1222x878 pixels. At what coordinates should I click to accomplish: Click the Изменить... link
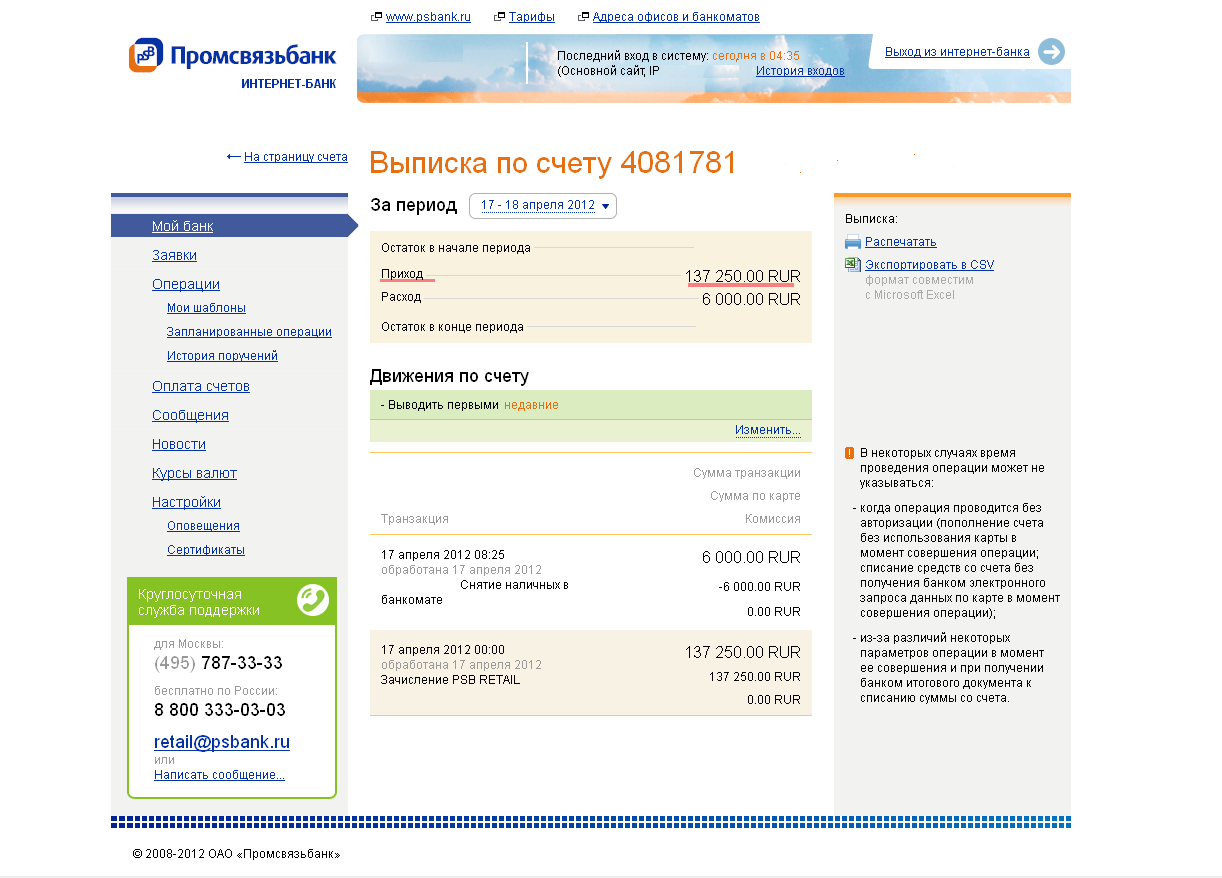click(768, 430)
